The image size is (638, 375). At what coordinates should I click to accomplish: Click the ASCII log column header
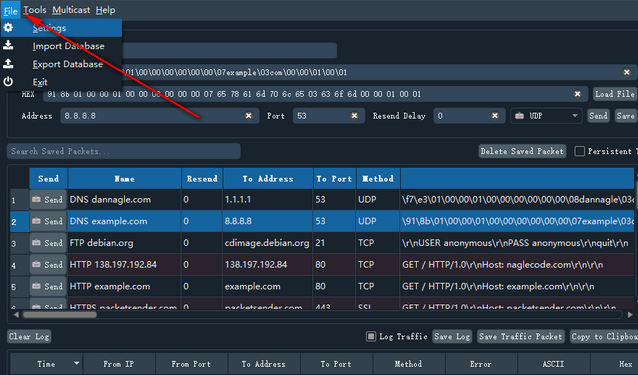pyautogui.click(x=553, y=364)
